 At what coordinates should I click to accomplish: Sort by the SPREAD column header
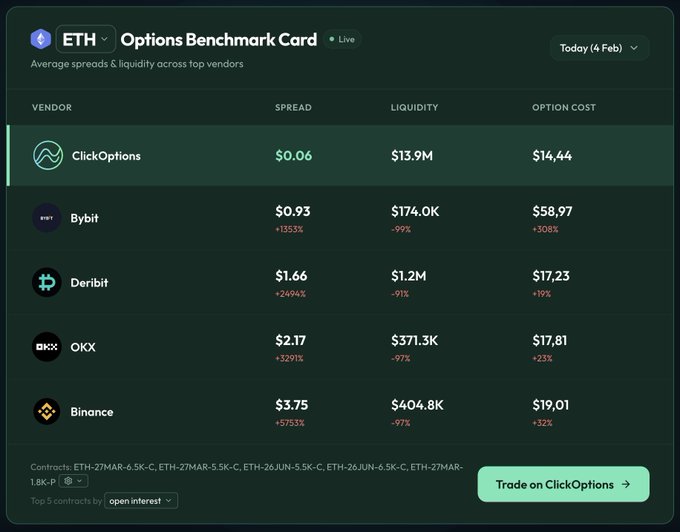pyautogui.click(x=293, y=108)
